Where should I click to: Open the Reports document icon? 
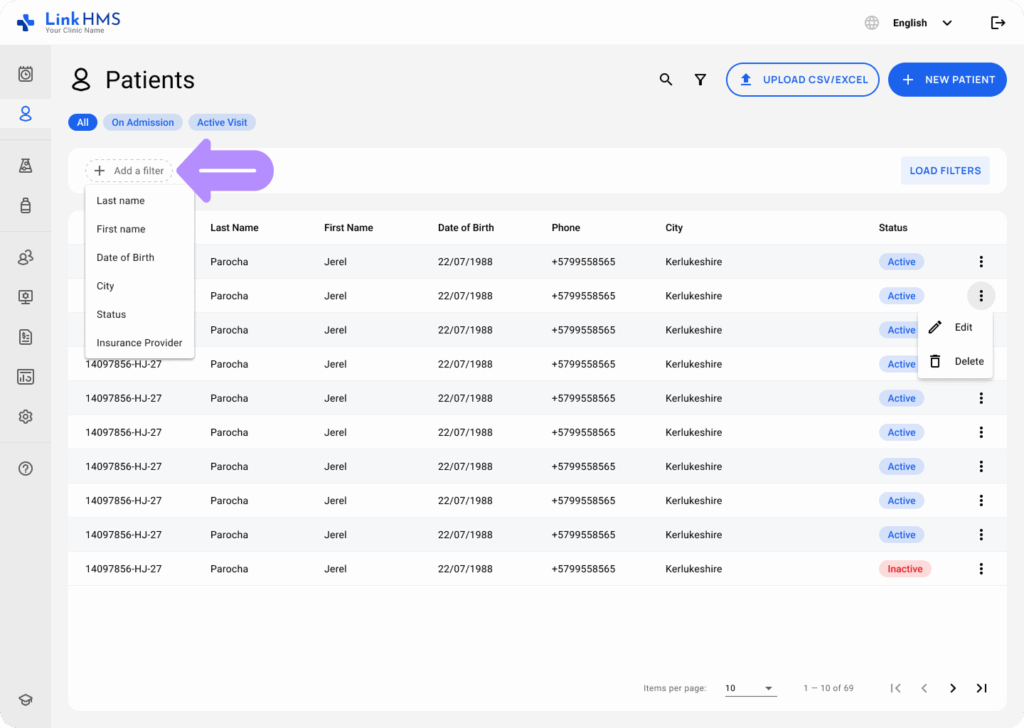point(27,337)
